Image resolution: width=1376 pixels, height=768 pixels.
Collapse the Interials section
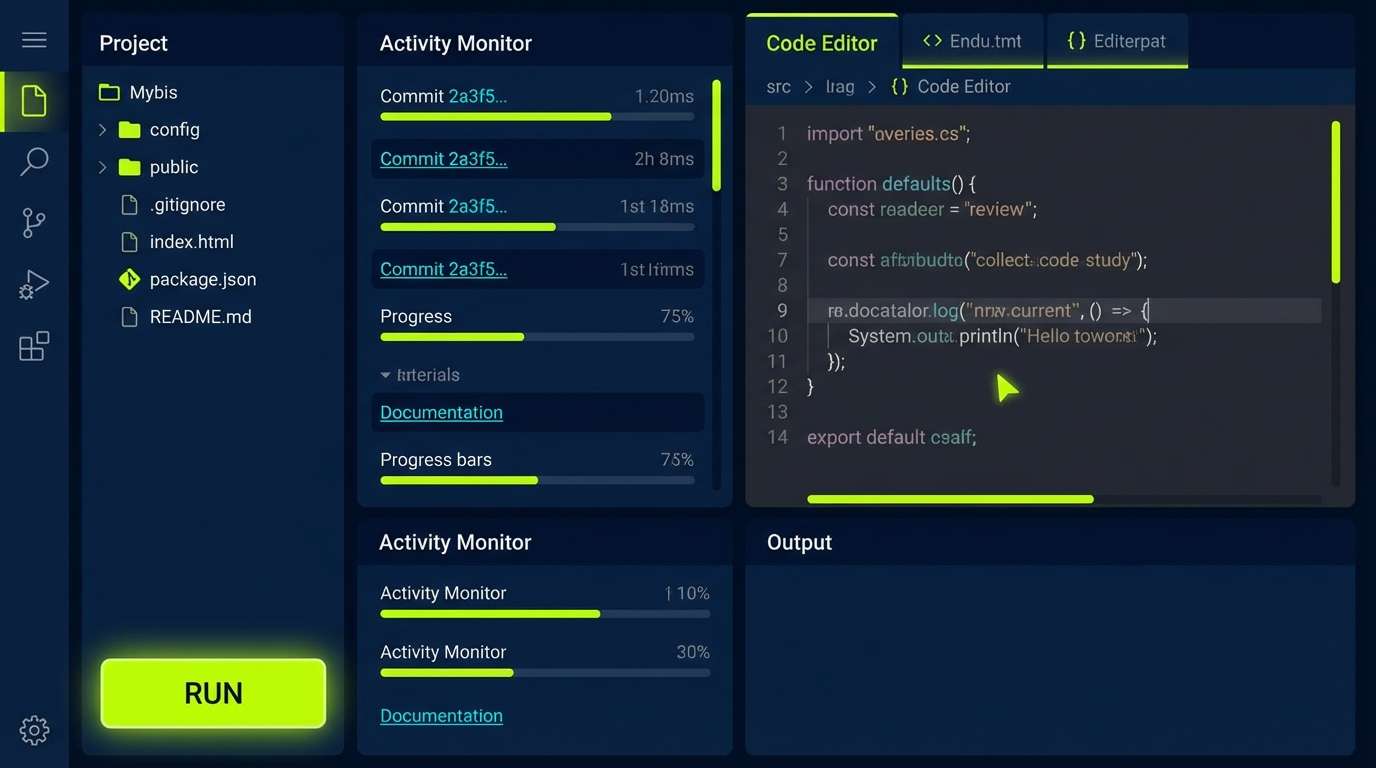point(387,375)
